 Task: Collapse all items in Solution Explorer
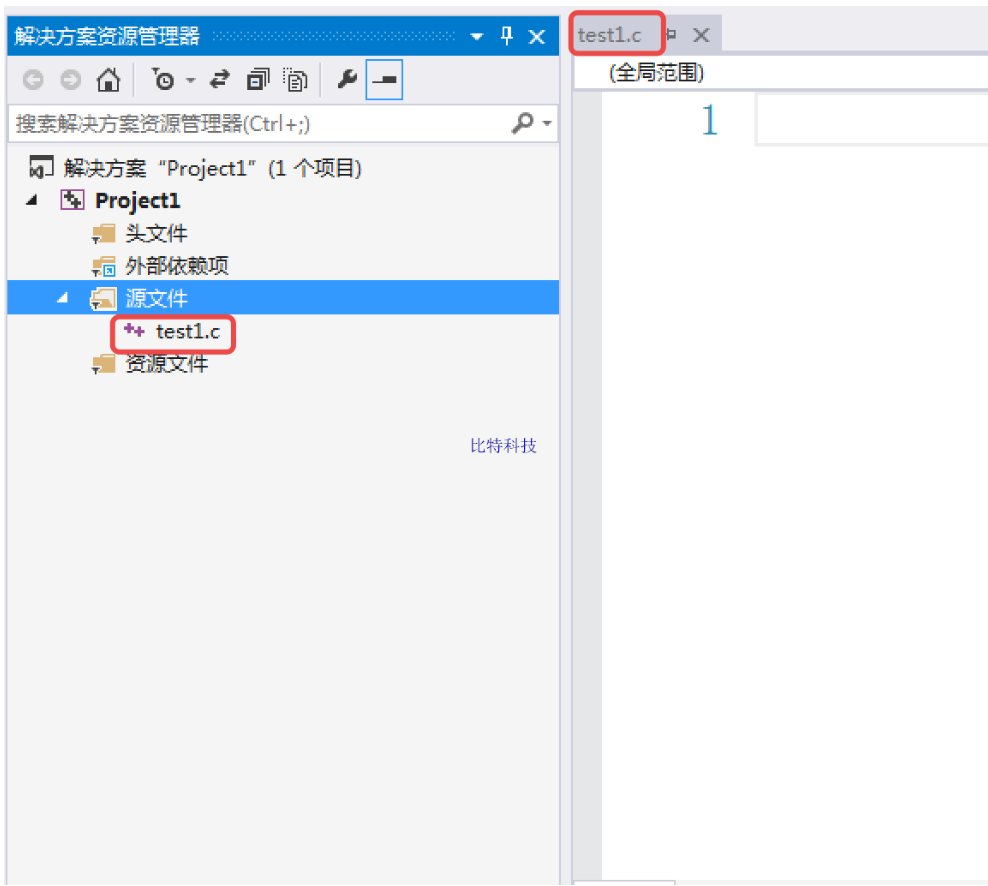point(258,80)
